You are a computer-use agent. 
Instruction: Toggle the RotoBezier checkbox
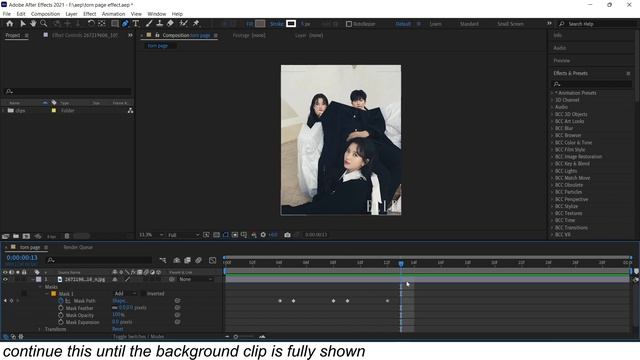point(349,24)
